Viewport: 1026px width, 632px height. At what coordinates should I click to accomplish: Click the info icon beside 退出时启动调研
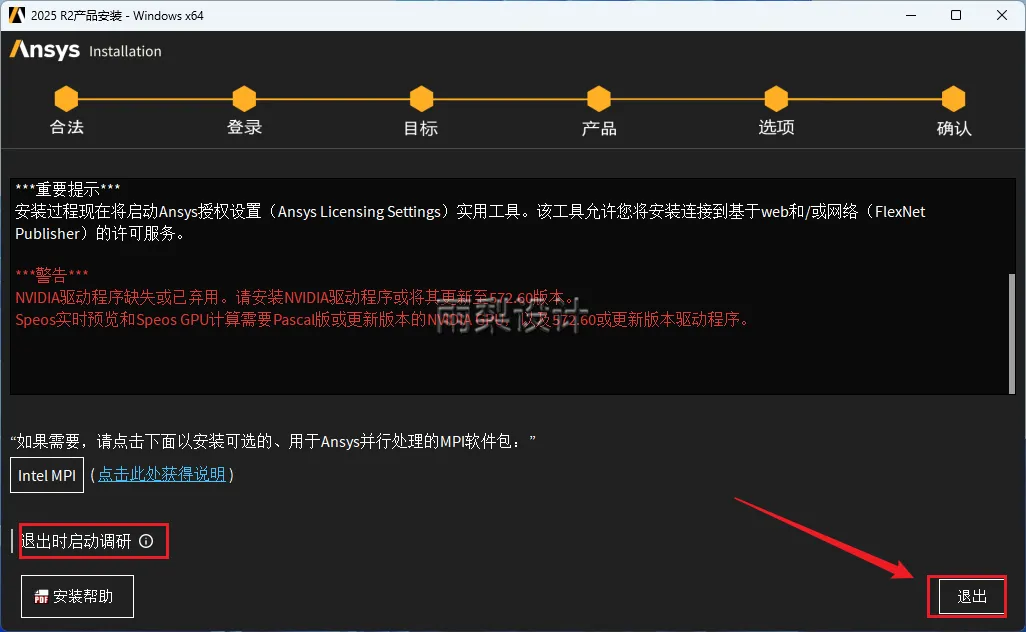[x=146, y=541]
